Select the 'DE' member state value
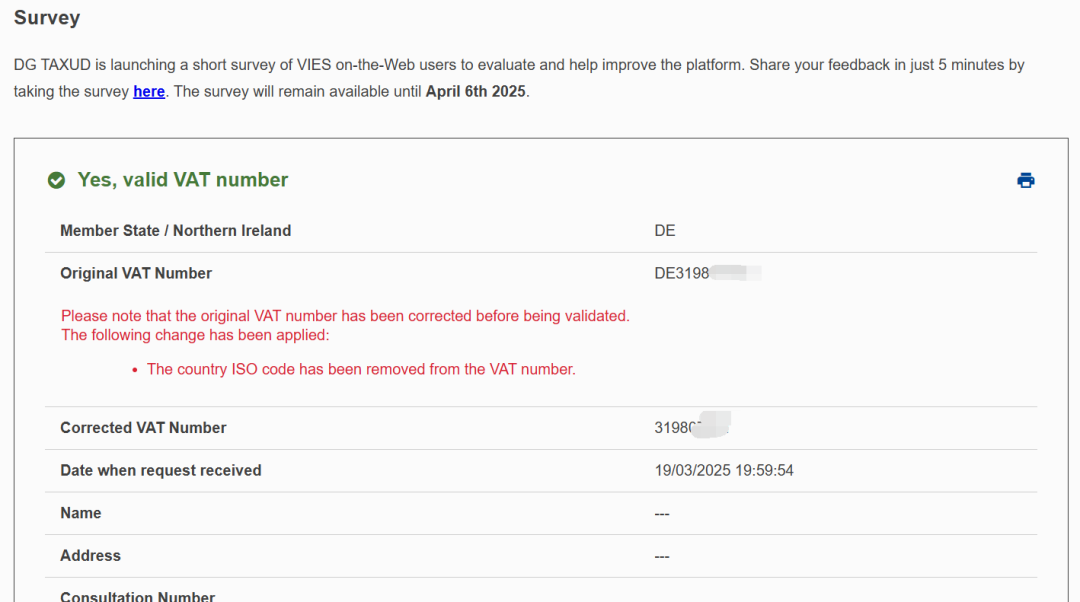Screen dimensions: 1080x602 tap(665, 231)
